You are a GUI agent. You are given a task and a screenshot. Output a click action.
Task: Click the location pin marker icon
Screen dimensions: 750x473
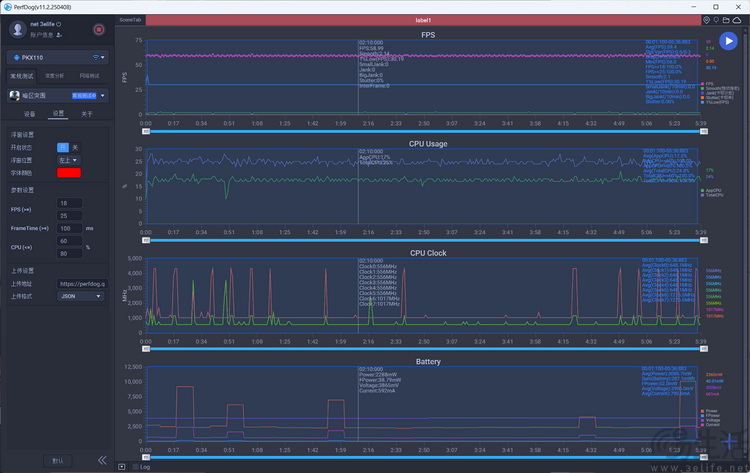pyautogui.click(x=706, y=20)
